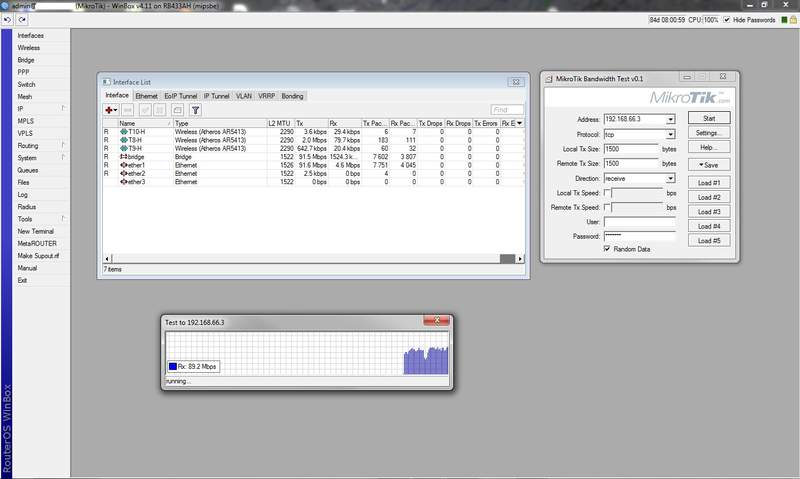Click the Load #3 button
The height and width of the screenshot is (479, 800).
709,212
